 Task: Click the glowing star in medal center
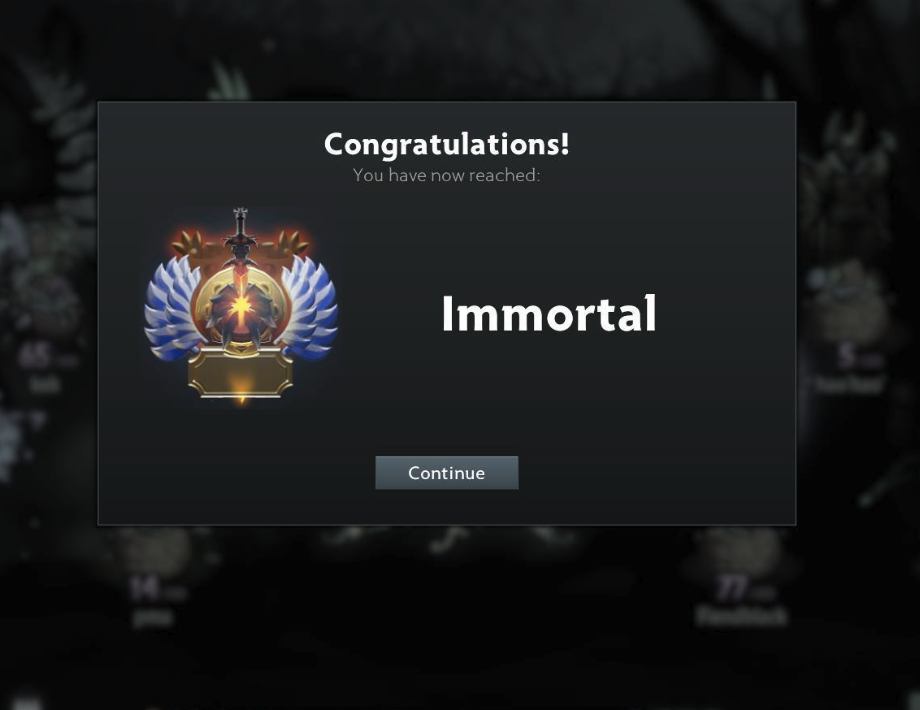pos(241,306)
